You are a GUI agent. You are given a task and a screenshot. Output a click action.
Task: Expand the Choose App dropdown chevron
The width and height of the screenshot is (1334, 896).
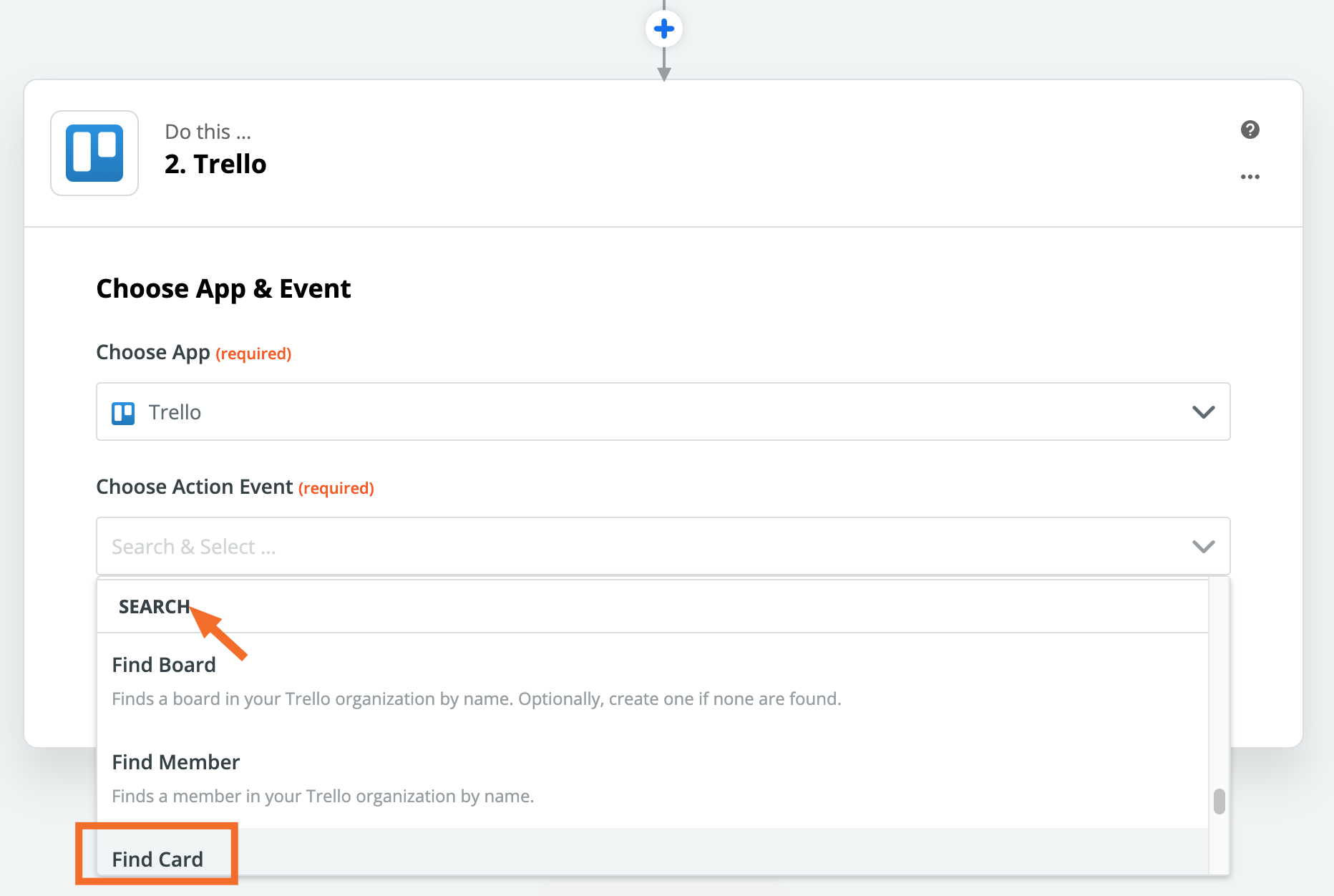click(1203, 412)
